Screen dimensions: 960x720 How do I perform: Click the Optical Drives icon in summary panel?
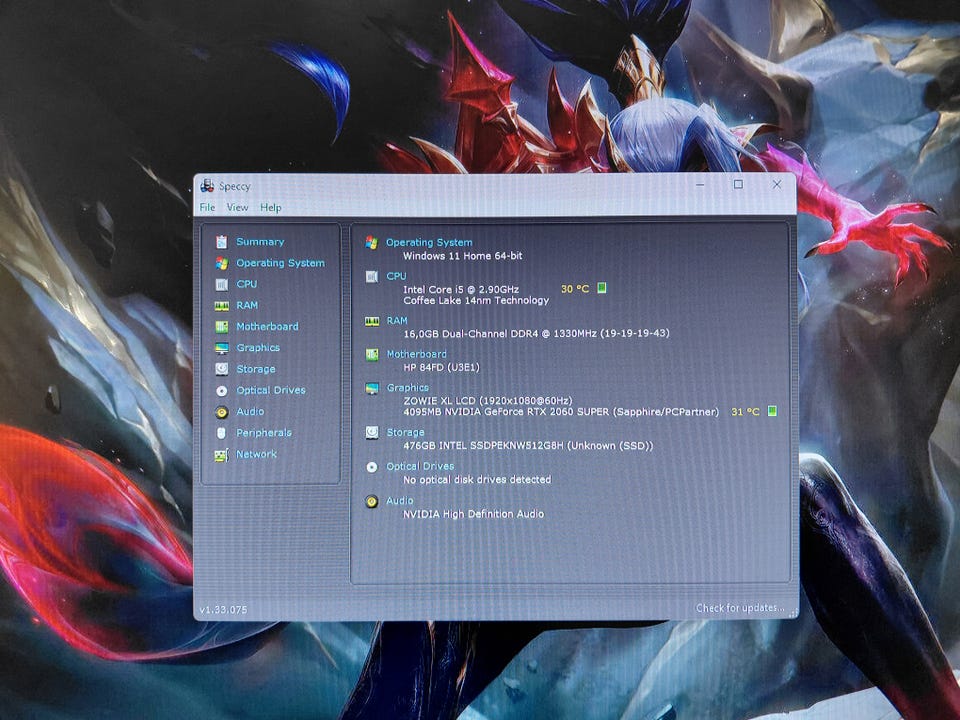372,467
